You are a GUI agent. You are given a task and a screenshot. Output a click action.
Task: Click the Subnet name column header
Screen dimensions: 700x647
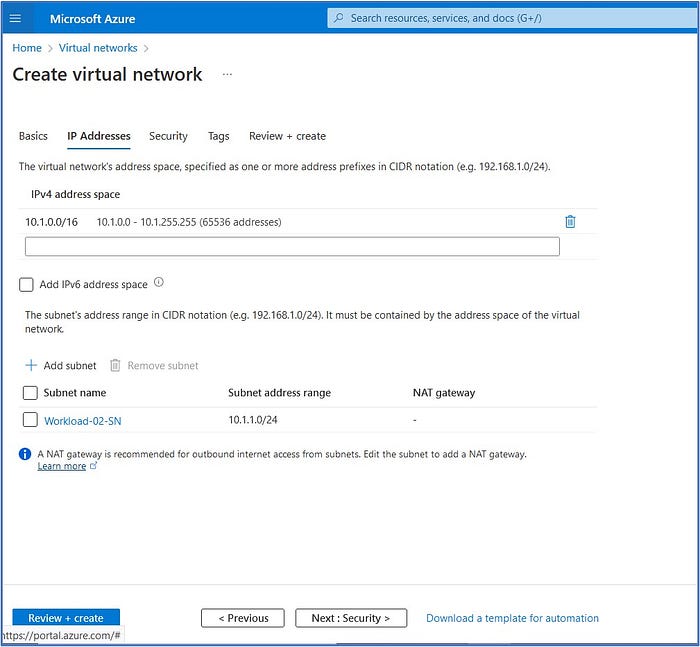[75, 393]
